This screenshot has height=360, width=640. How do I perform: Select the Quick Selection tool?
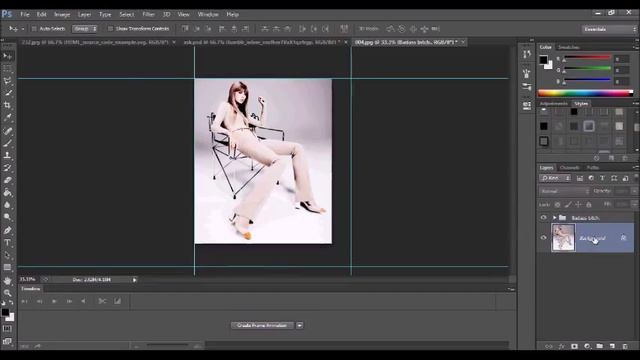[7, 93]
